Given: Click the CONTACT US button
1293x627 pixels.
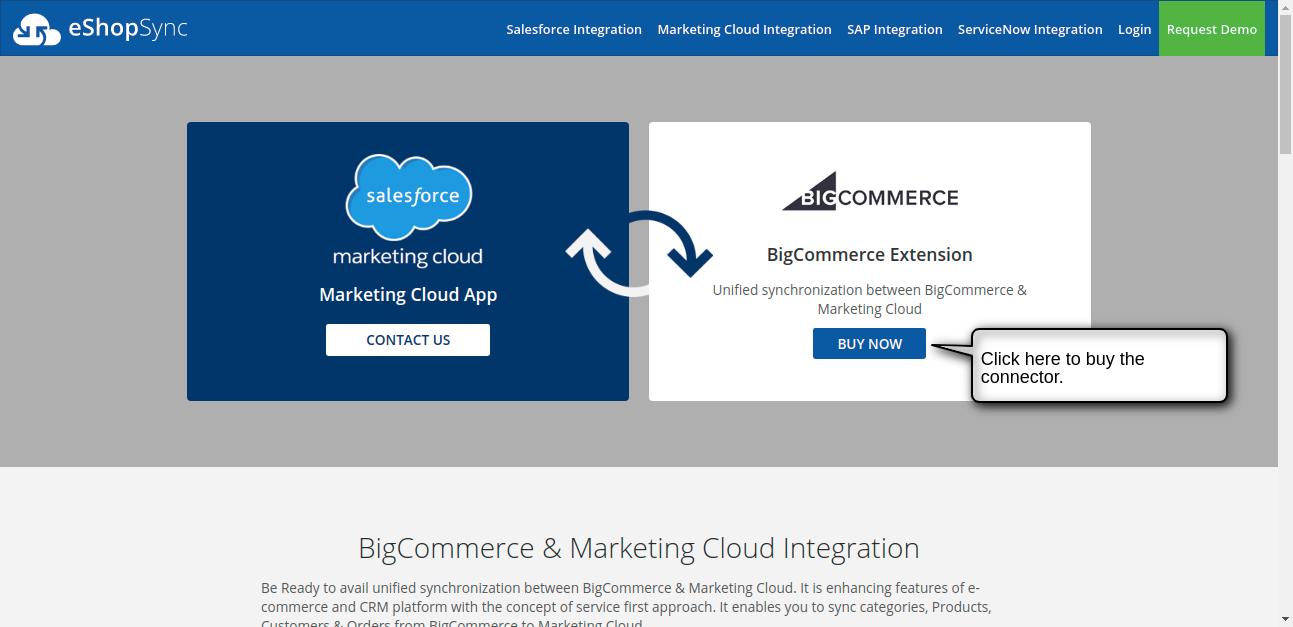Looking at the screenshot, I should coord(408,340).
